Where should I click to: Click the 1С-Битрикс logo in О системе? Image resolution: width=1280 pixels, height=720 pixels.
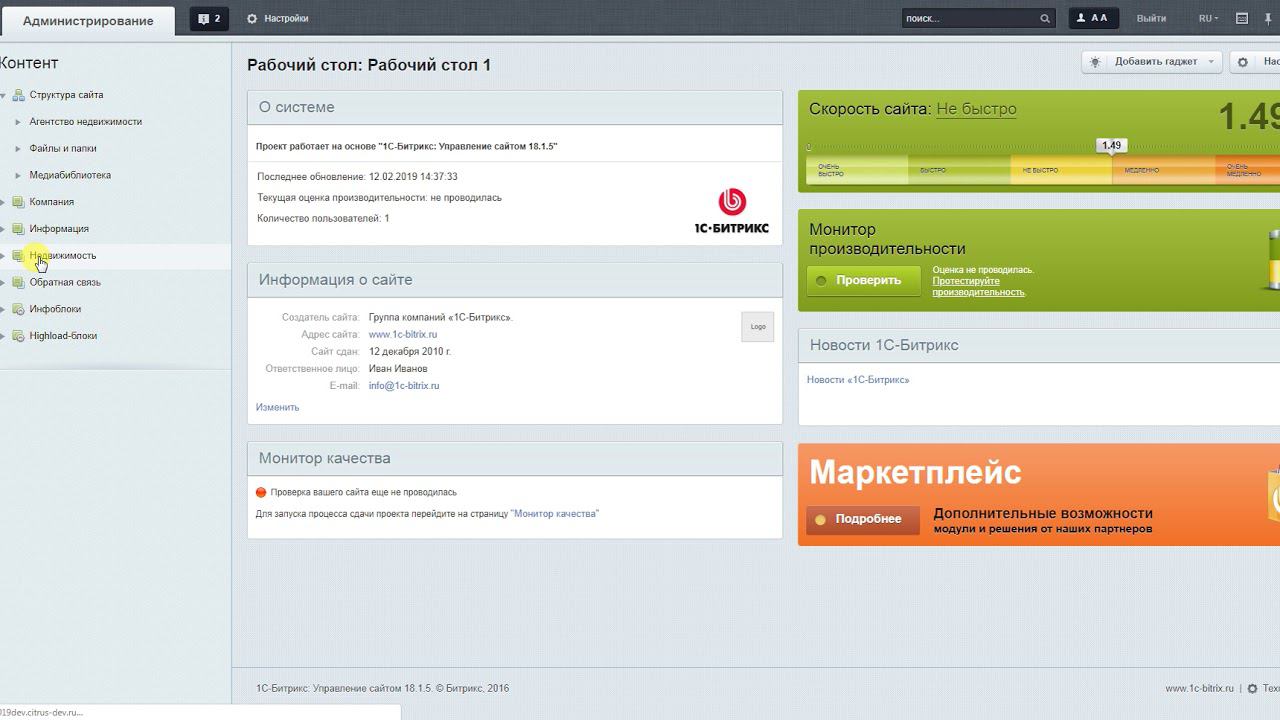click(x=732, y=210)
